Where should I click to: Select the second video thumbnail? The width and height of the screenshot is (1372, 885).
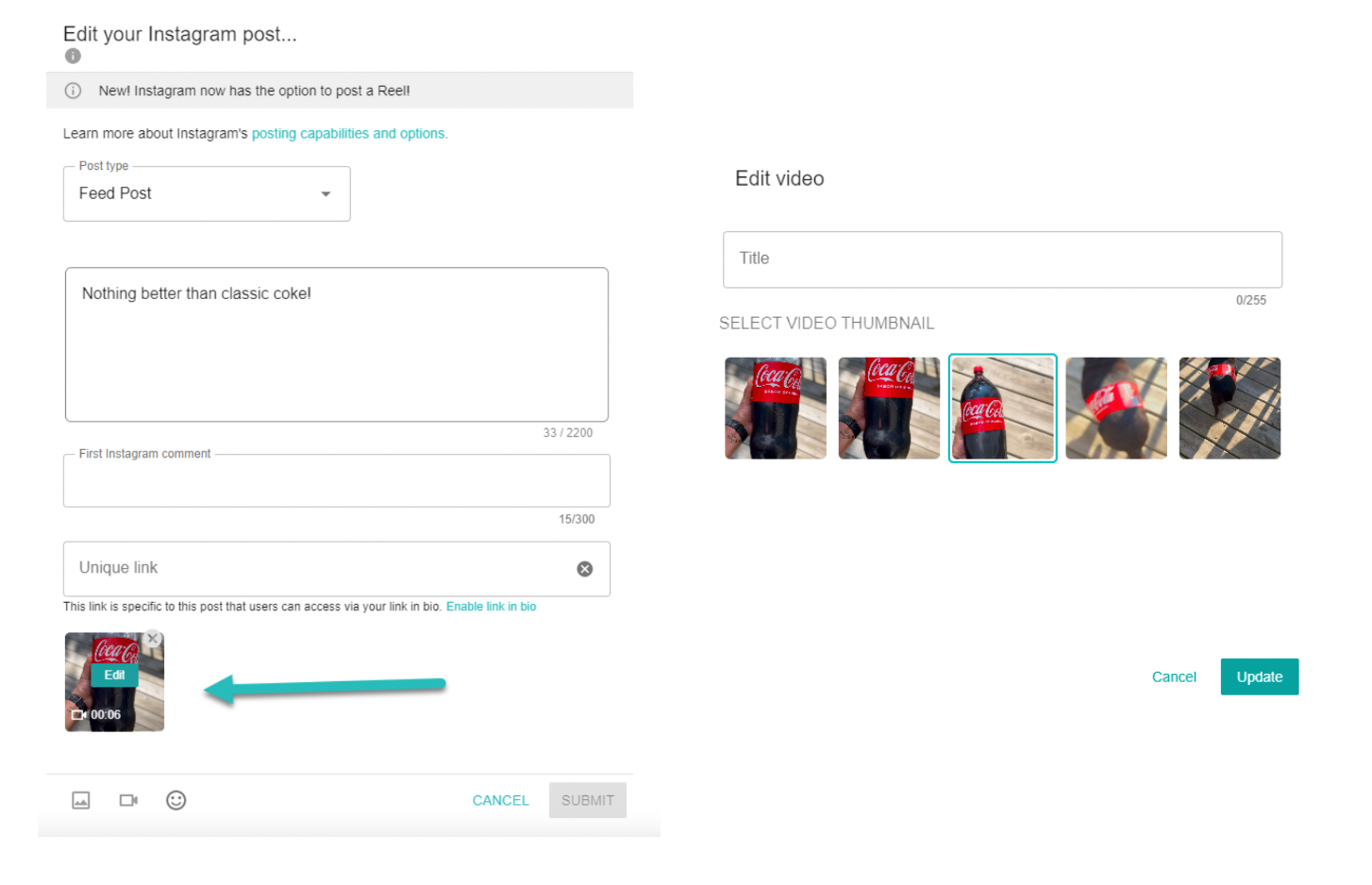[x=889, y=409]
